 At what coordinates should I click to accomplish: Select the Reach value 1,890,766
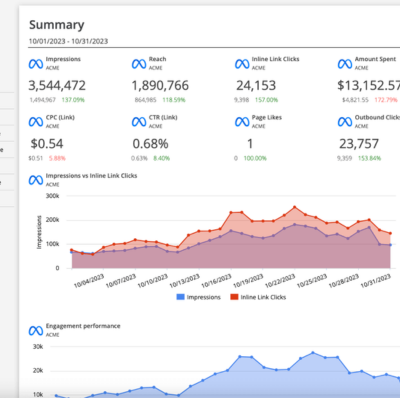pyautogui.click(x=160, y=86)
